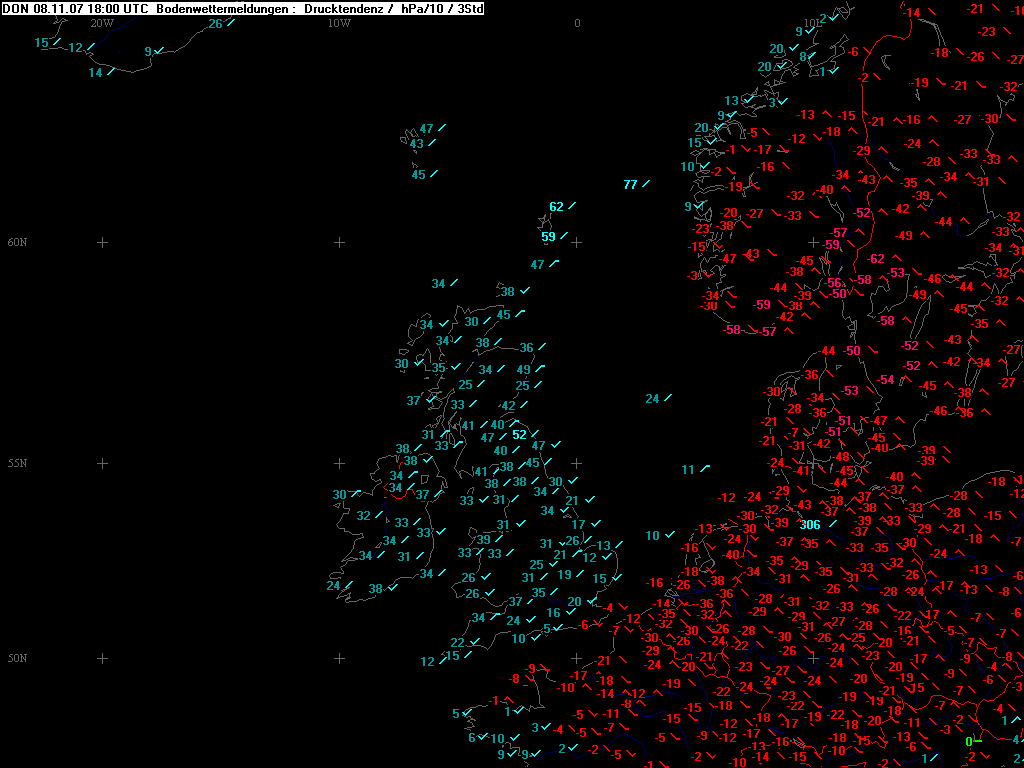Viewport: 1024px width, 768px height.
Task: Click the grid cross at 60N 0 longitude
Action: point(576,242)
